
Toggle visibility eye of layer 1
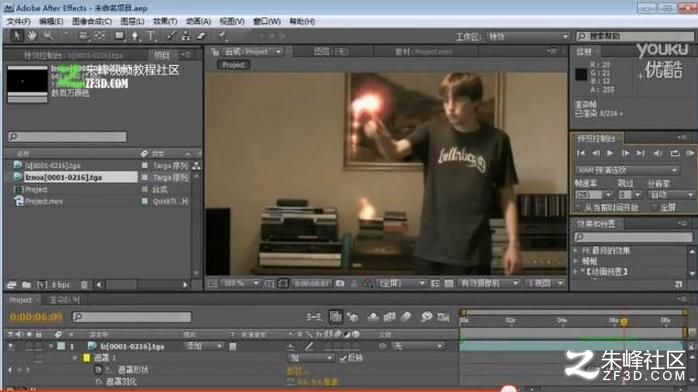point(11,346)
